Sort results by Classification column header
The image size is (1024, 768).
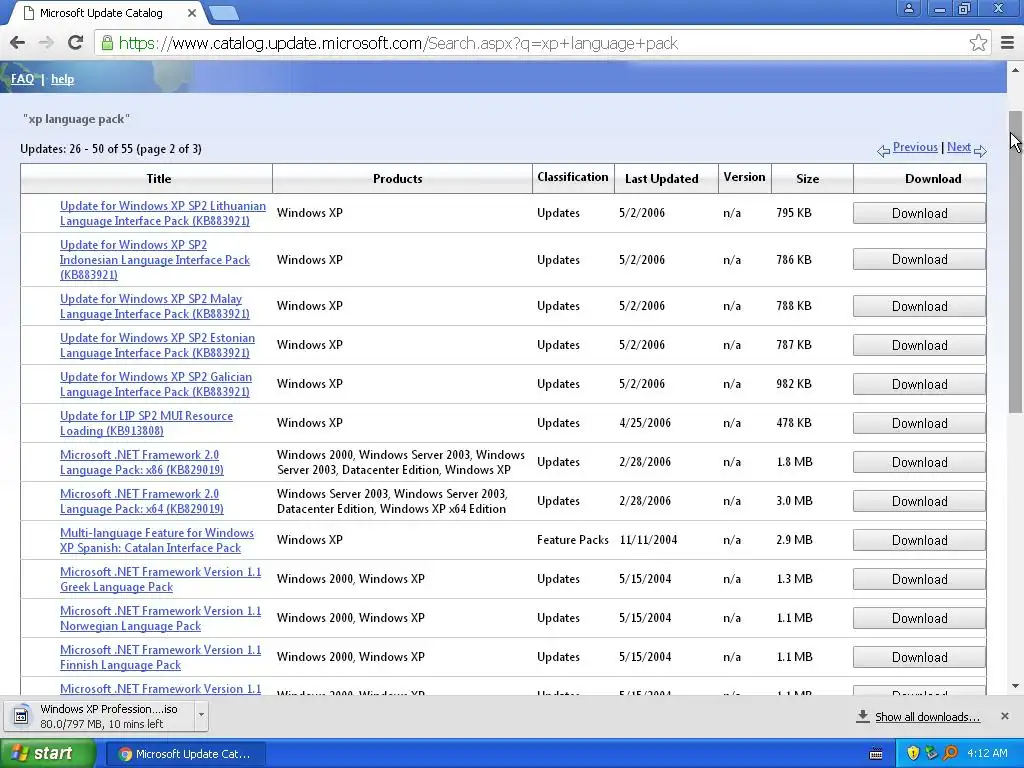[573, 177]
